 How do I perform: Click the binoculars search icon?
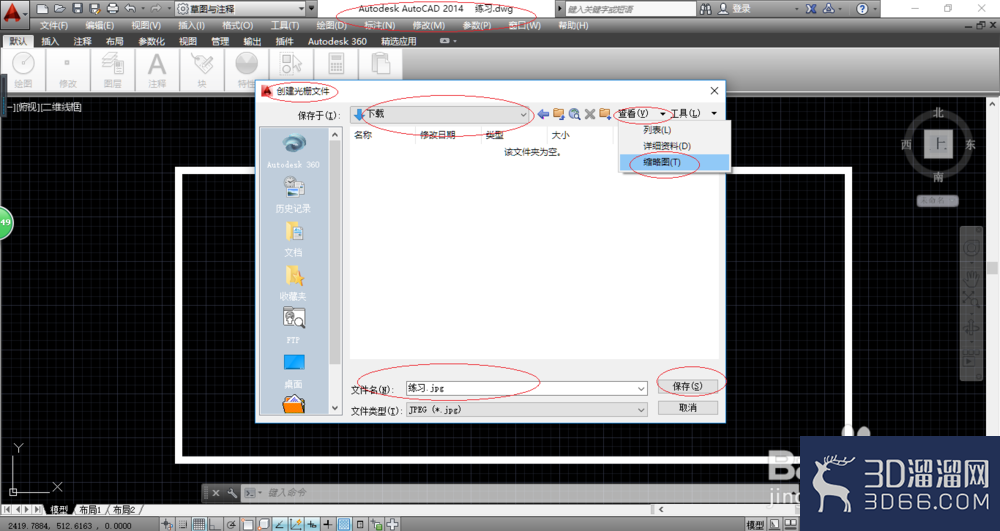[705, 9]
